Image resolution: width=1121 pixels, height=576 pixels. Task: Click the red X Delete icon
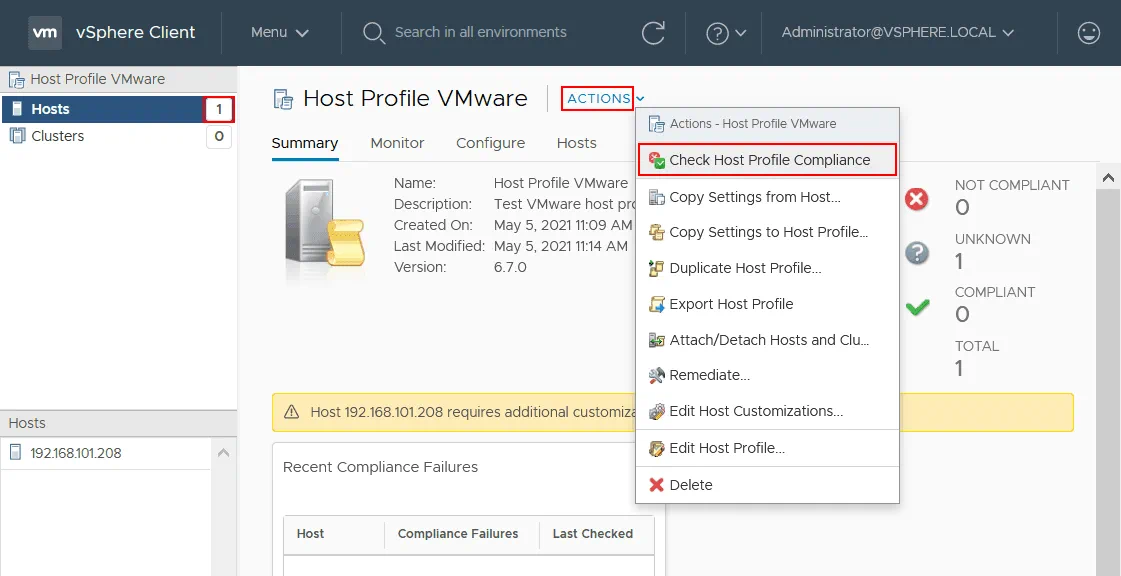656,485
